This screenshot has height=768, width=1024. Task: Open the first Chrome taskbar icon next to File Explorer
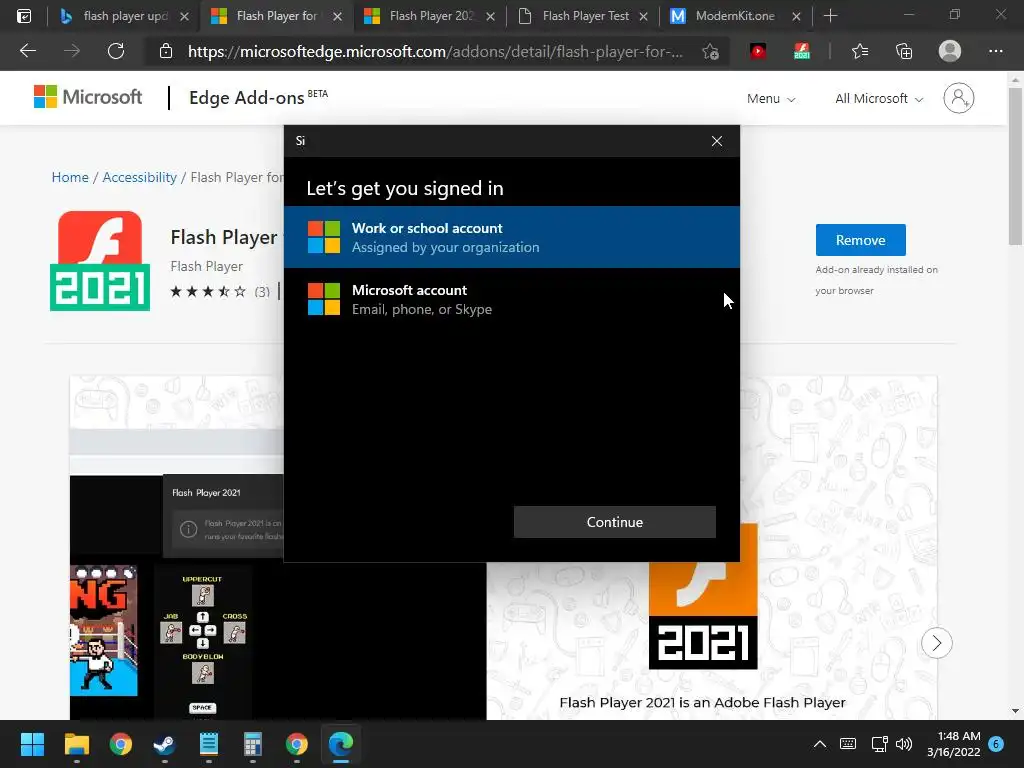click(x=121, y=744)
